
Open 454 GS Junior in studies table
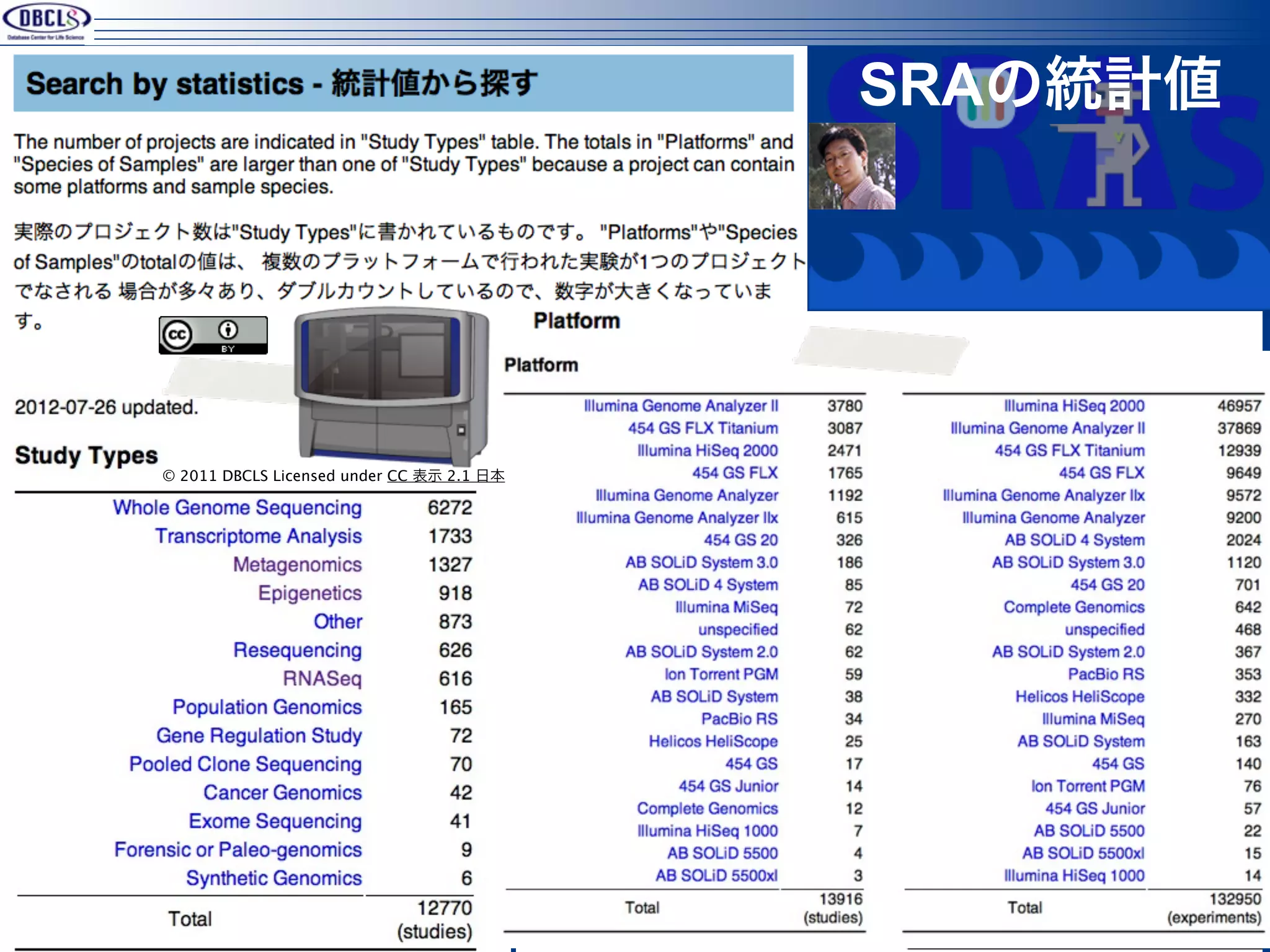[728, 786]
